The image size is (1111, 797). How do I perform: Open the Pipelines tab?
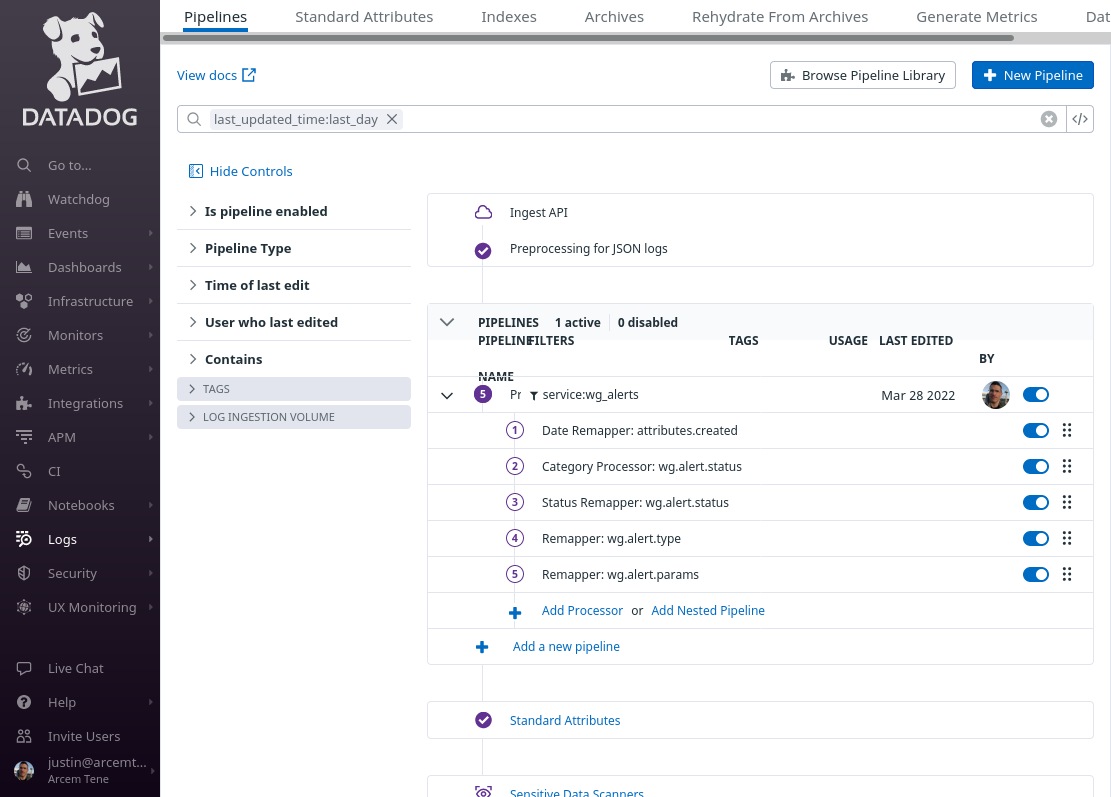[x=215, y=16]
